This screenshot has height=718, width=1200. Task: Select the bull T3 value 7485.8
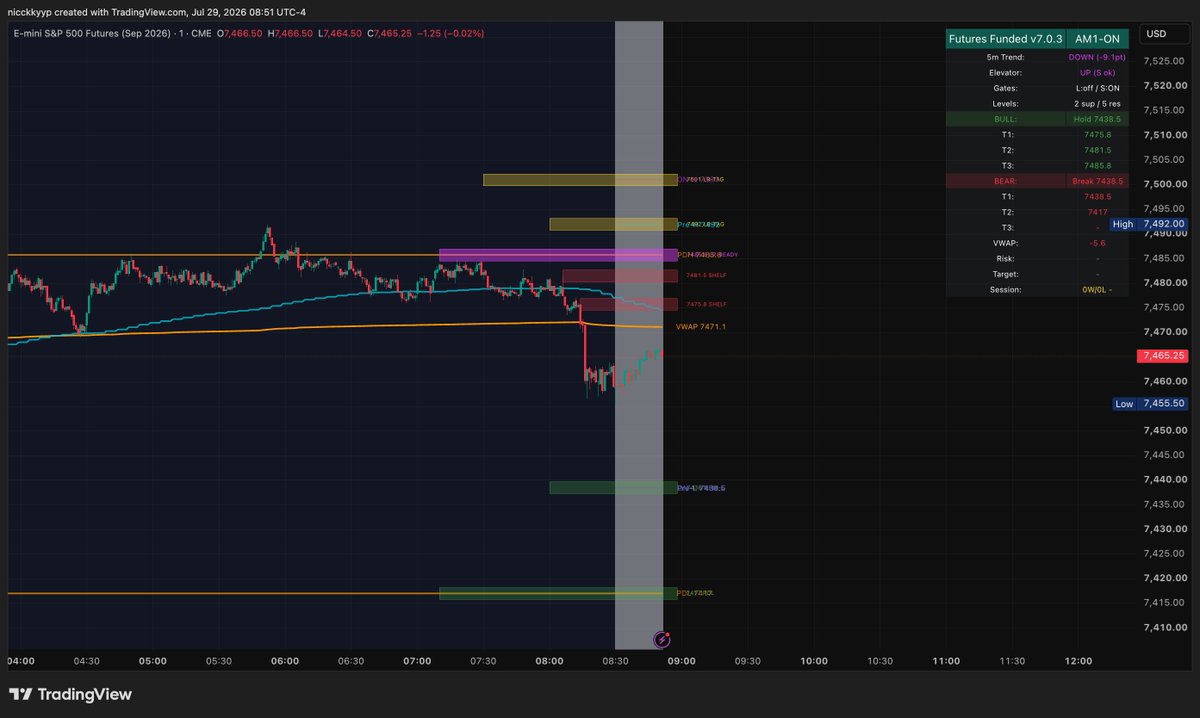click(1097, 166)
